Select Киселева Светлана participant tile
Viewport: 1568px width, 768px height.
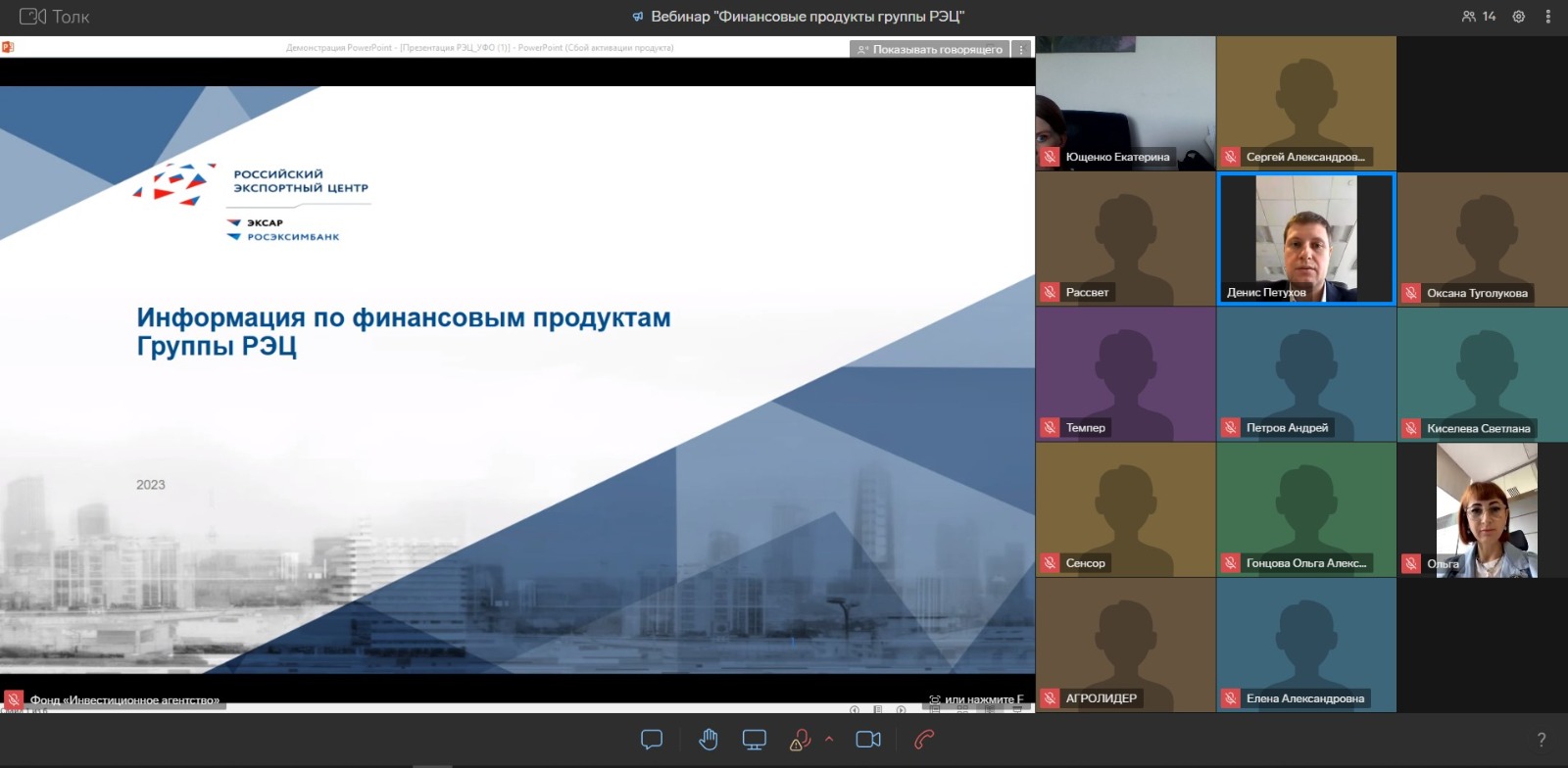coord(1483,374)
